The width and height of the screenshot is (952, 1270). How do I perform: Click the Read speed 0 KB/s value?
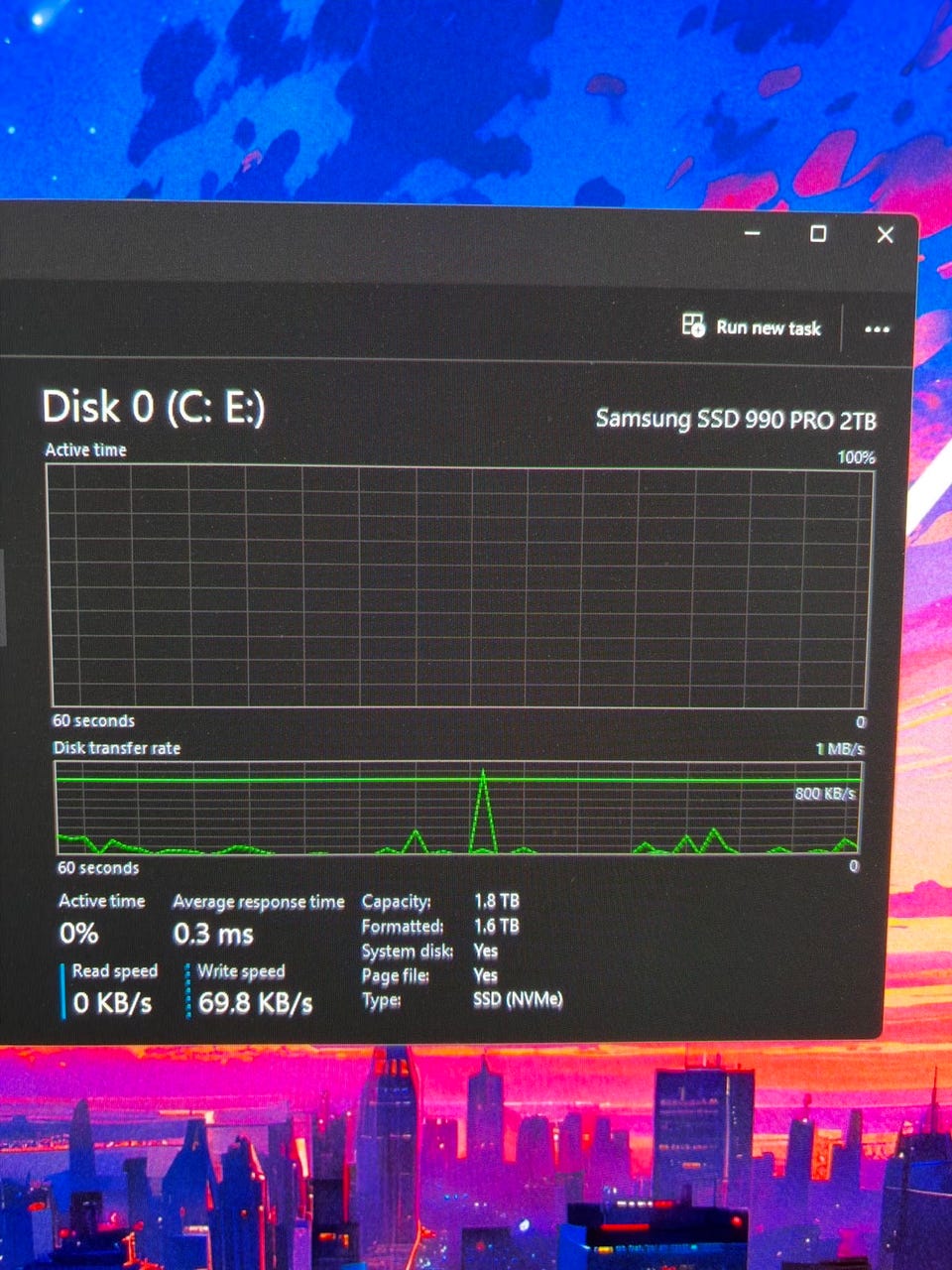point(112,1003)
